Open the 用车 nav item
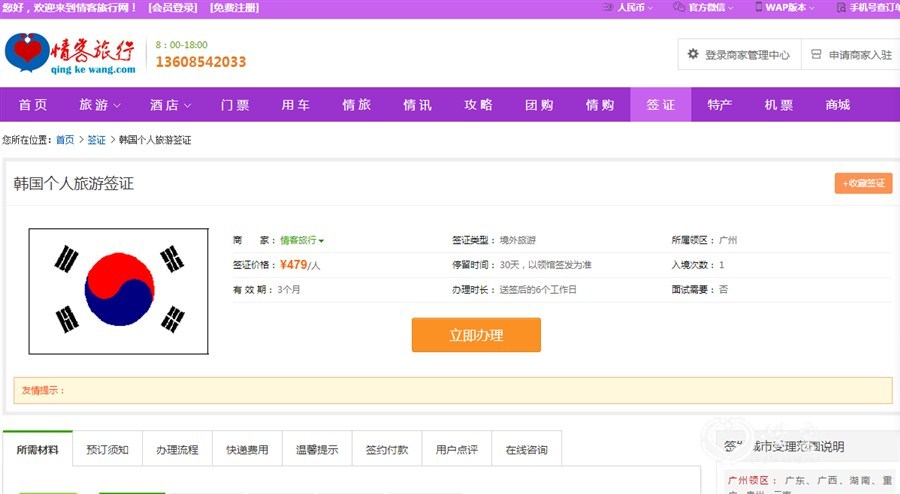 click(x=296, y=105)
